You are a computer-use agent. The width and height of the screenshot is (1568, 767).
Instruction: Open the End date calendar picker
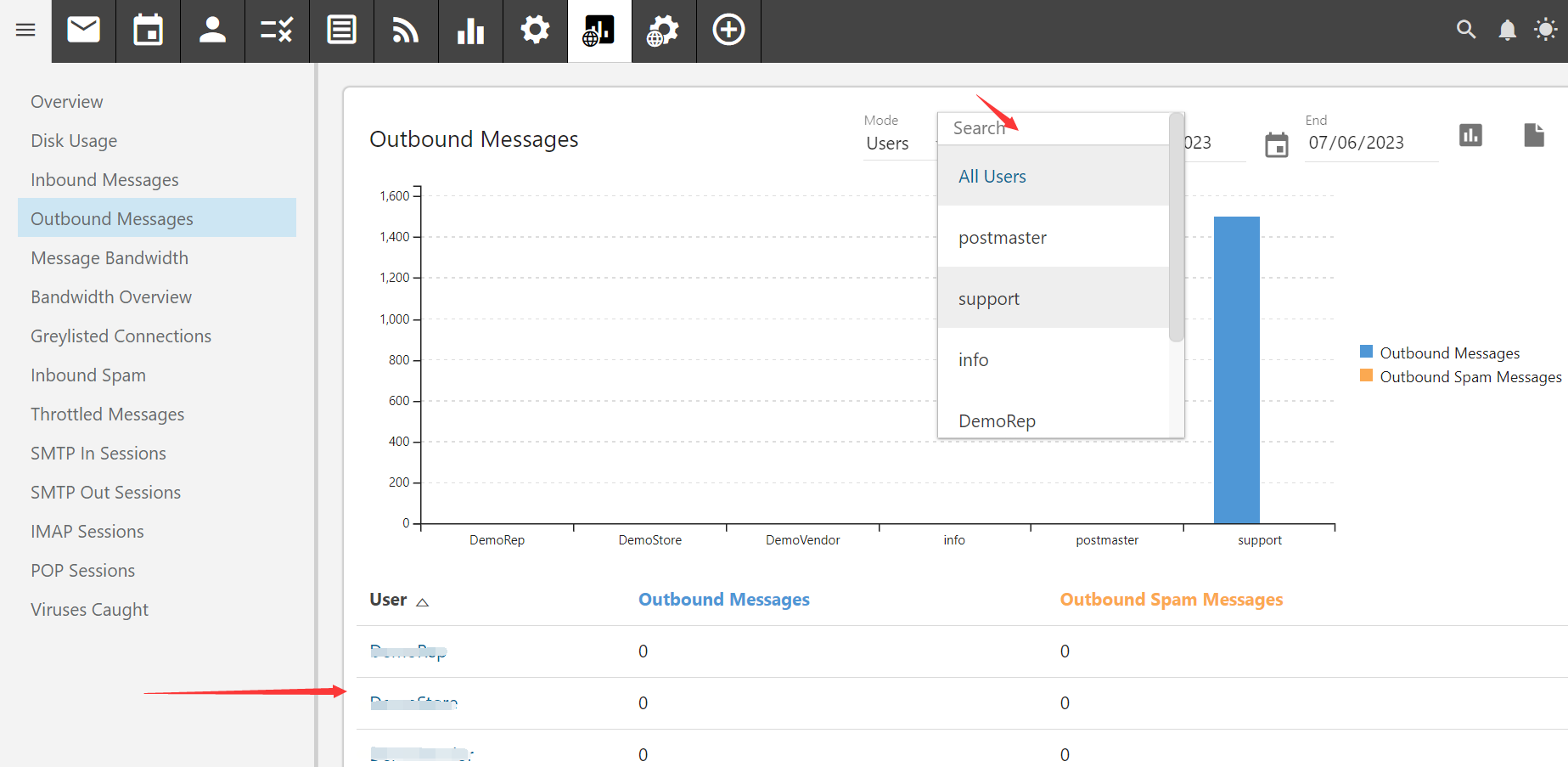coord(1277,144)
